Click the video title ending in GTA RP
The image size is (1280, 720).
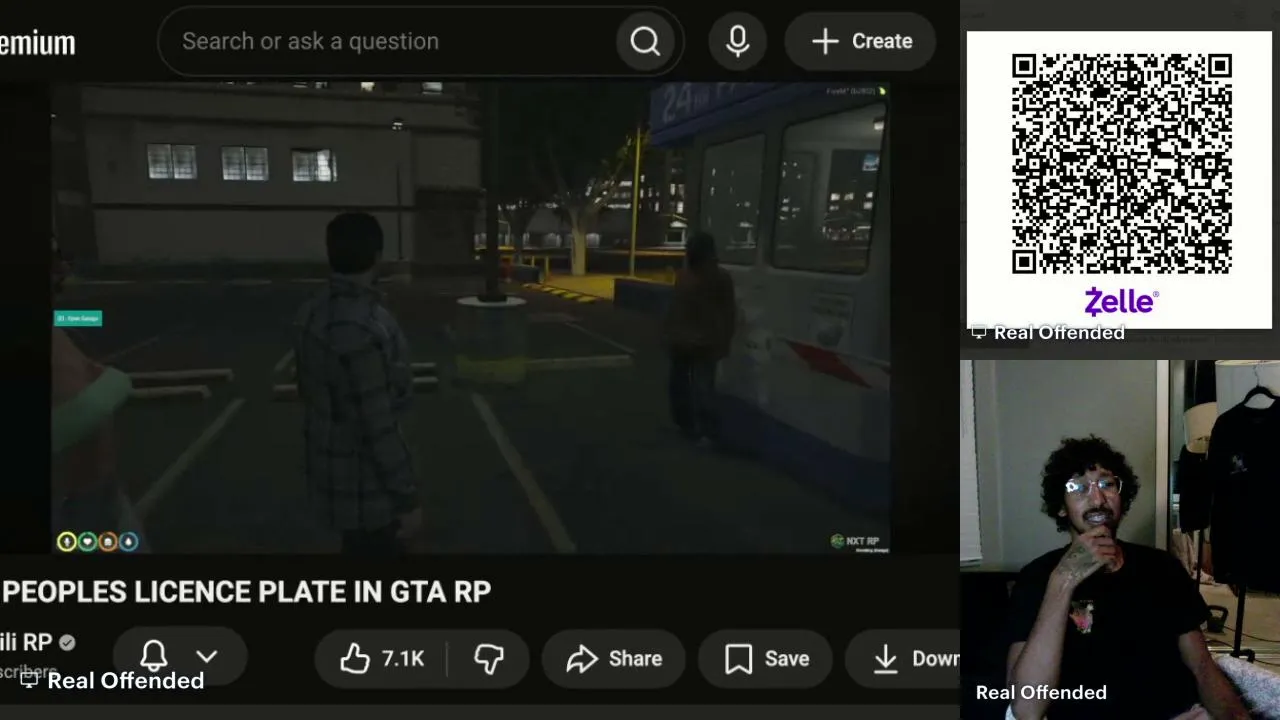pyautogui.click(x=246, y=592)
